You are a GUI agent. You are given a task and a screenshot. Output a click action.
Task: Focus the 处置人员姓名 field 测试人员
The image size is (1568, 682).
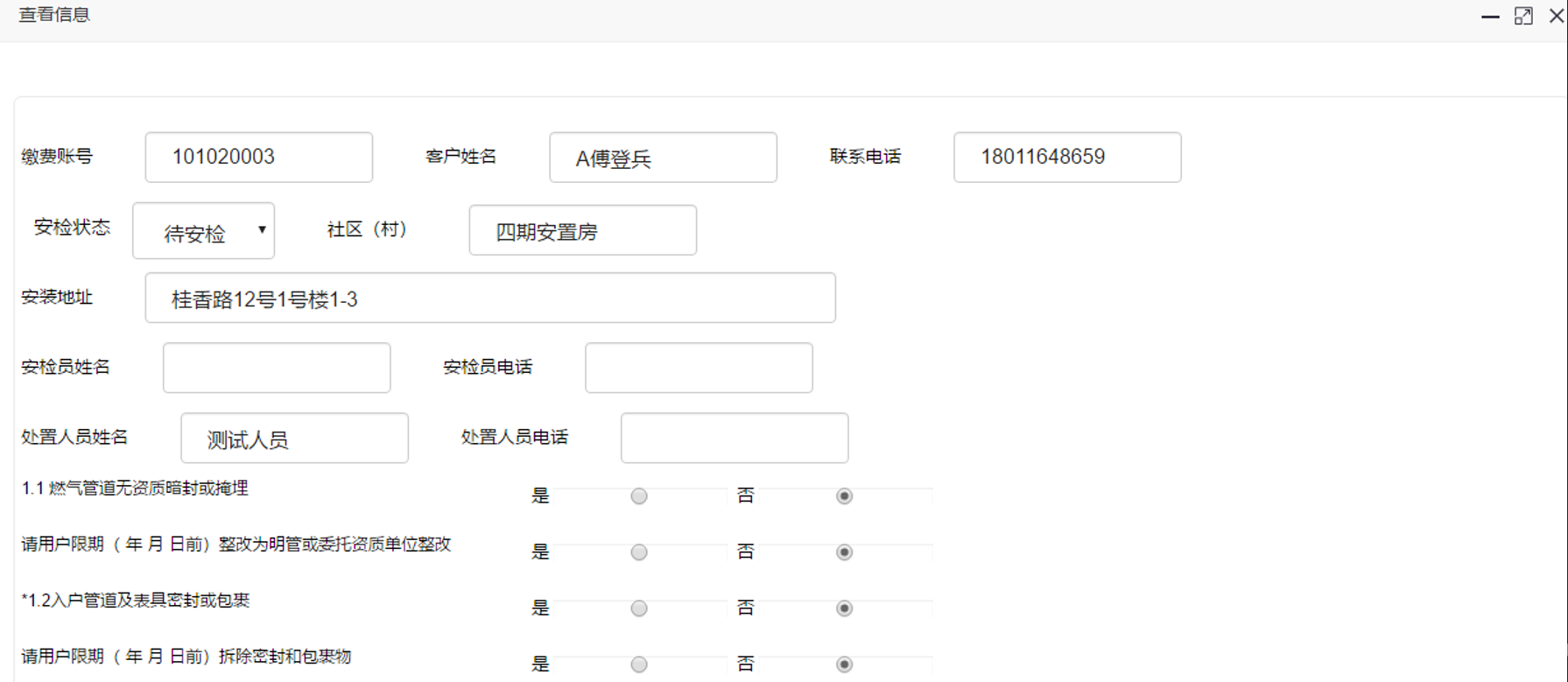pos(294,438)
